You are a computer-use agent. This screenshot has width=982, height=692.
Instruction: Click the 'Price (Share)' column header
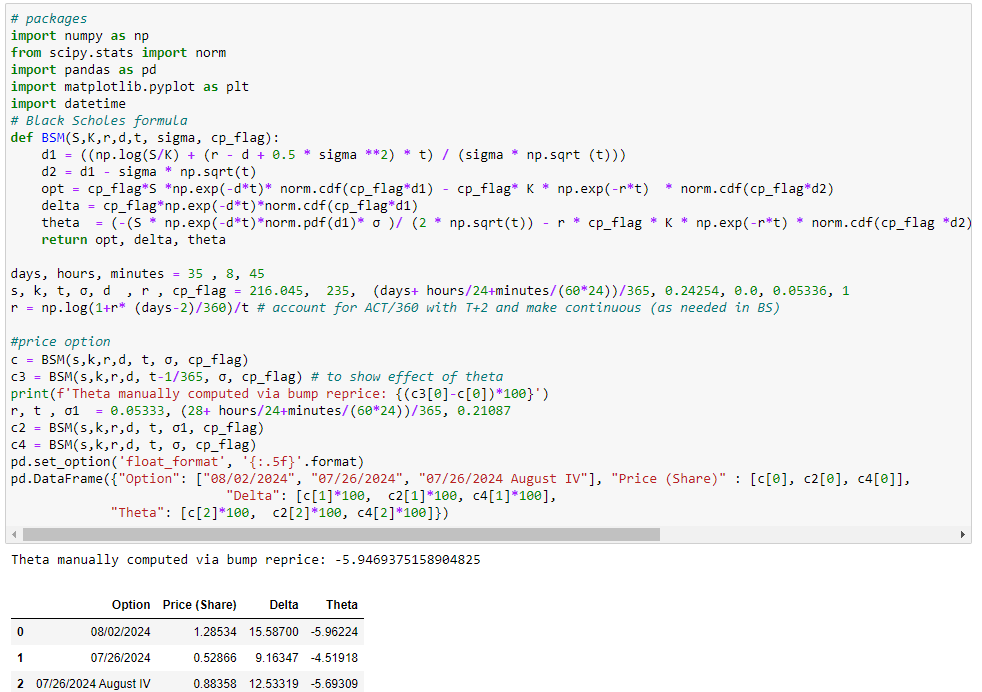click(x=200, y=605)
